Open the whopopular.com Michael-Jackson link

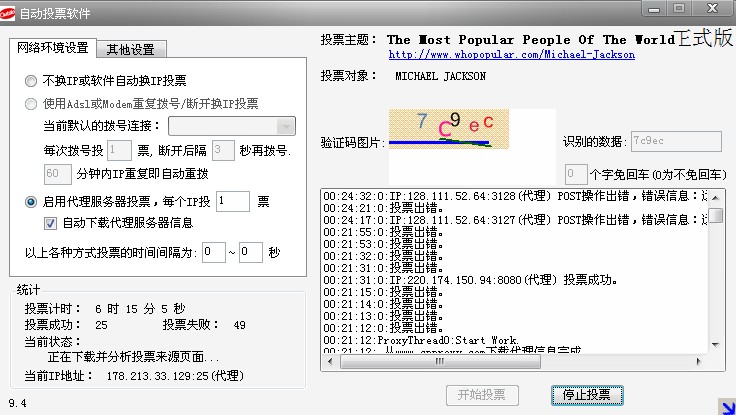click(x=510, y=54)
